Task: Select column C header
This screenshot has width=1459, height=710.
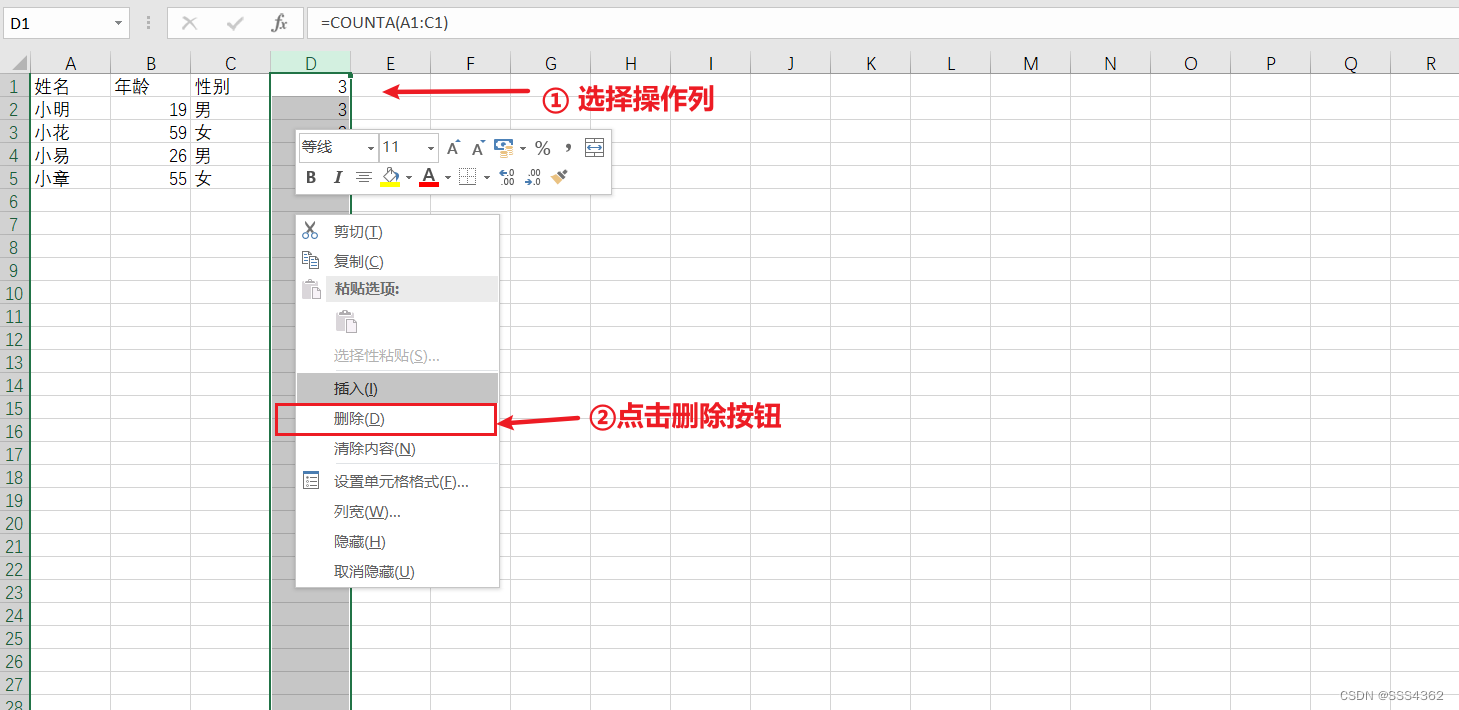Action: [231, 63]
